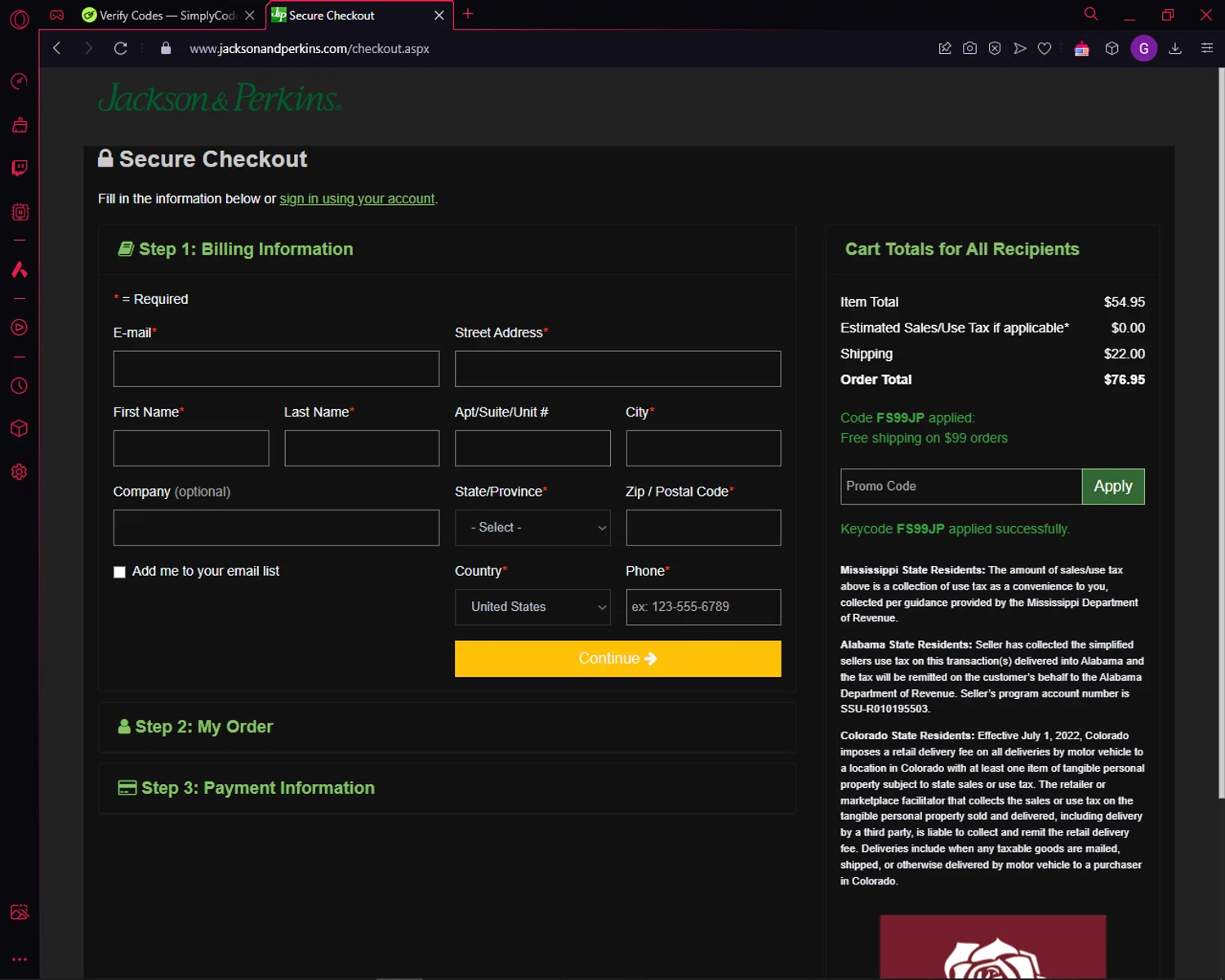The image size is (1225, 980).
Task: Click the gamepad icon beside the tabs
Action: point(57,15)
